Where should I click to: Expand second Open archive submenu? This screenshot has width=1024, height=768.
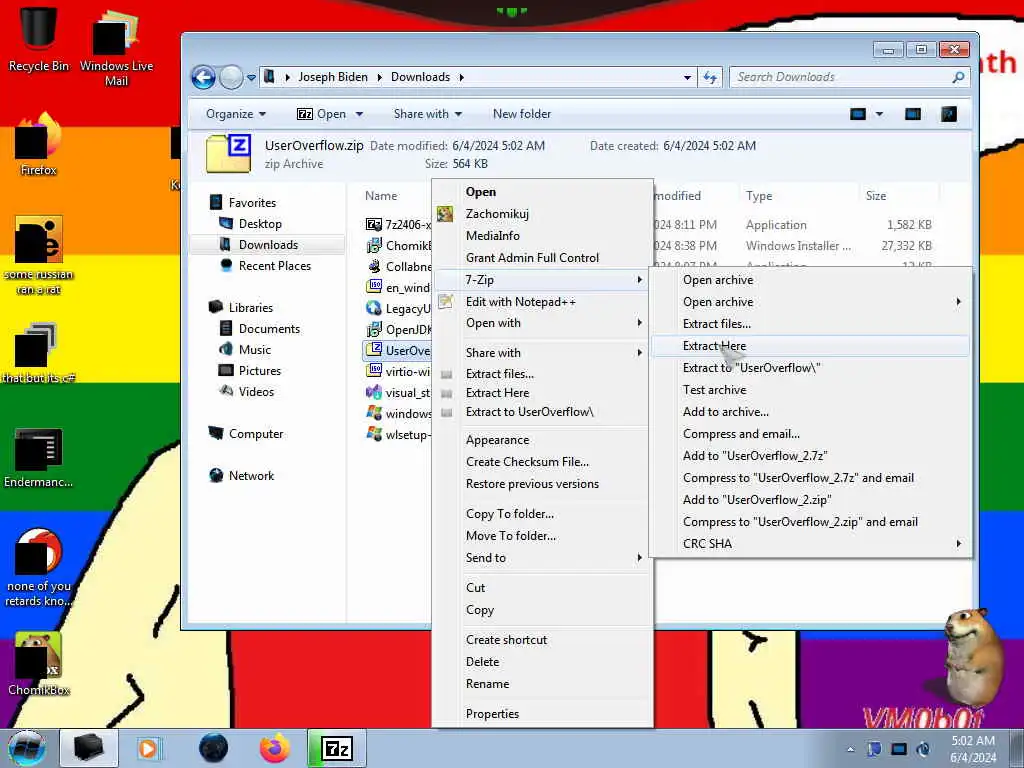click(810, 302)
